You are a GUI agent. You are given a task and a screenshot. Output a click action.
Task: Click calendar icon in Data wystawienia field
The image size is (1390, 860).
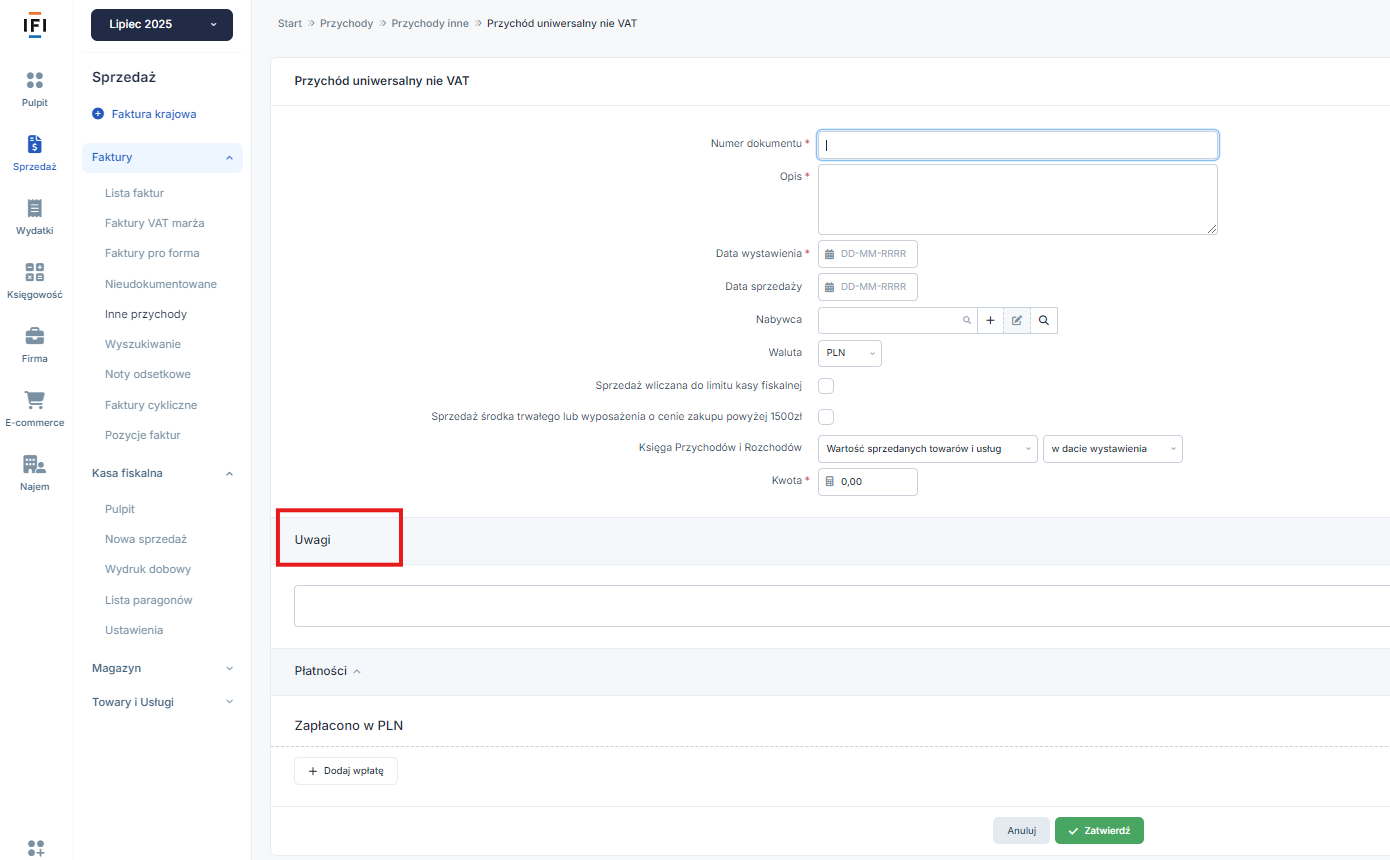[829, 254]
